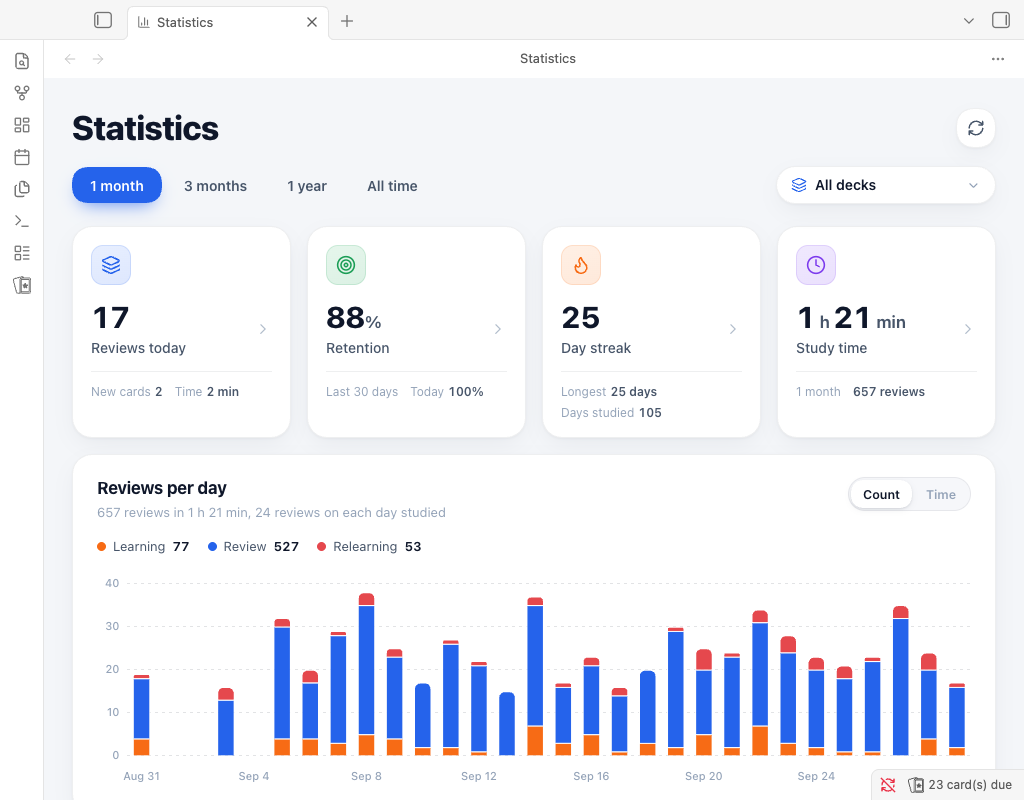Click the 'Longest 25 days' text
This screenshot has height=800, width=1024.
(609, 392)
